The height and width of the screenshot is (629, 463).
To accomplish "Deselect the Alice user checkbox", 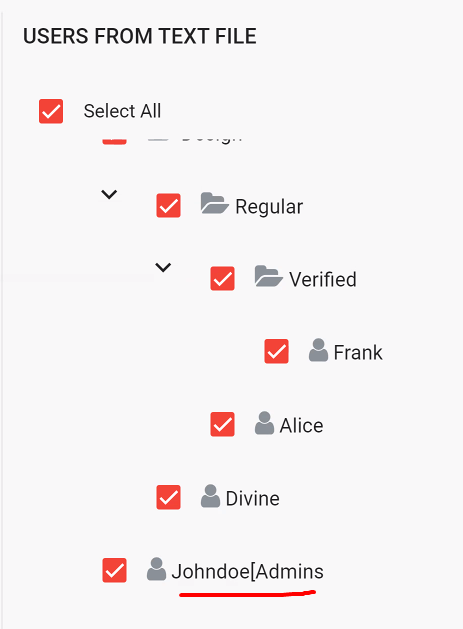I will tap(222, 424).
